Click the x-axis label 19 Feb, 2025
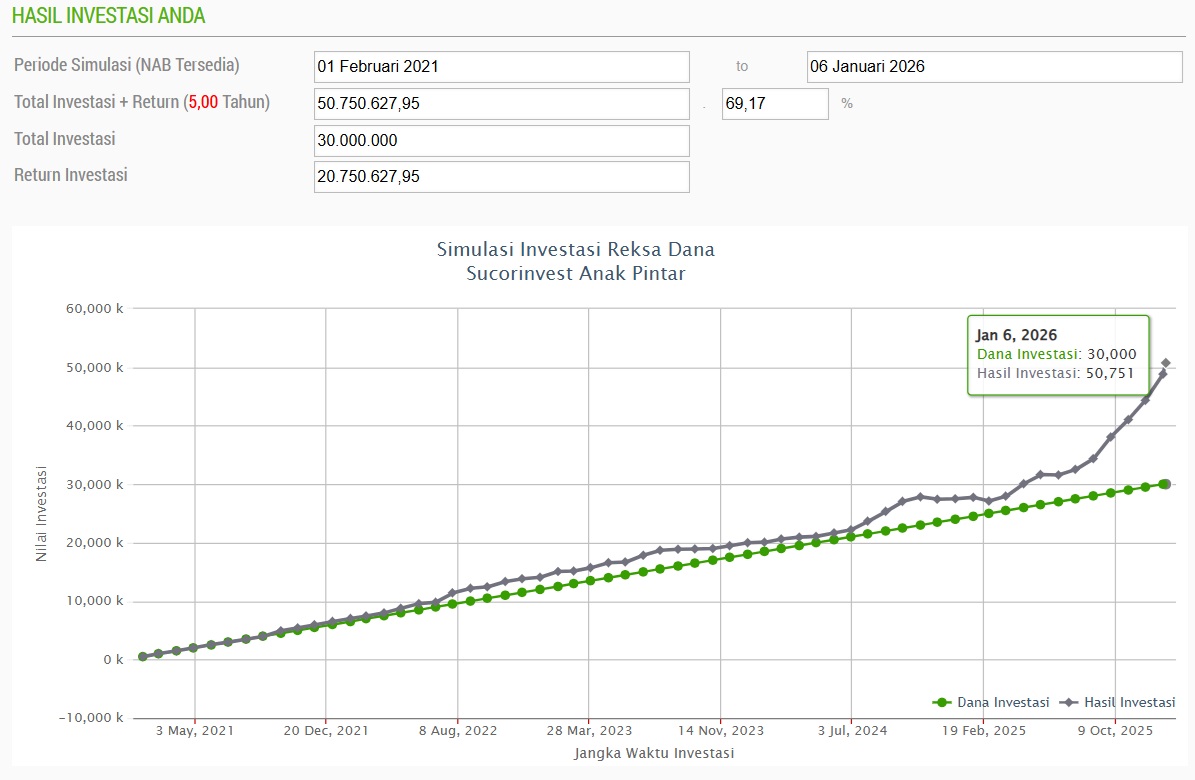The image size is (1195, 780). point(984,730)
